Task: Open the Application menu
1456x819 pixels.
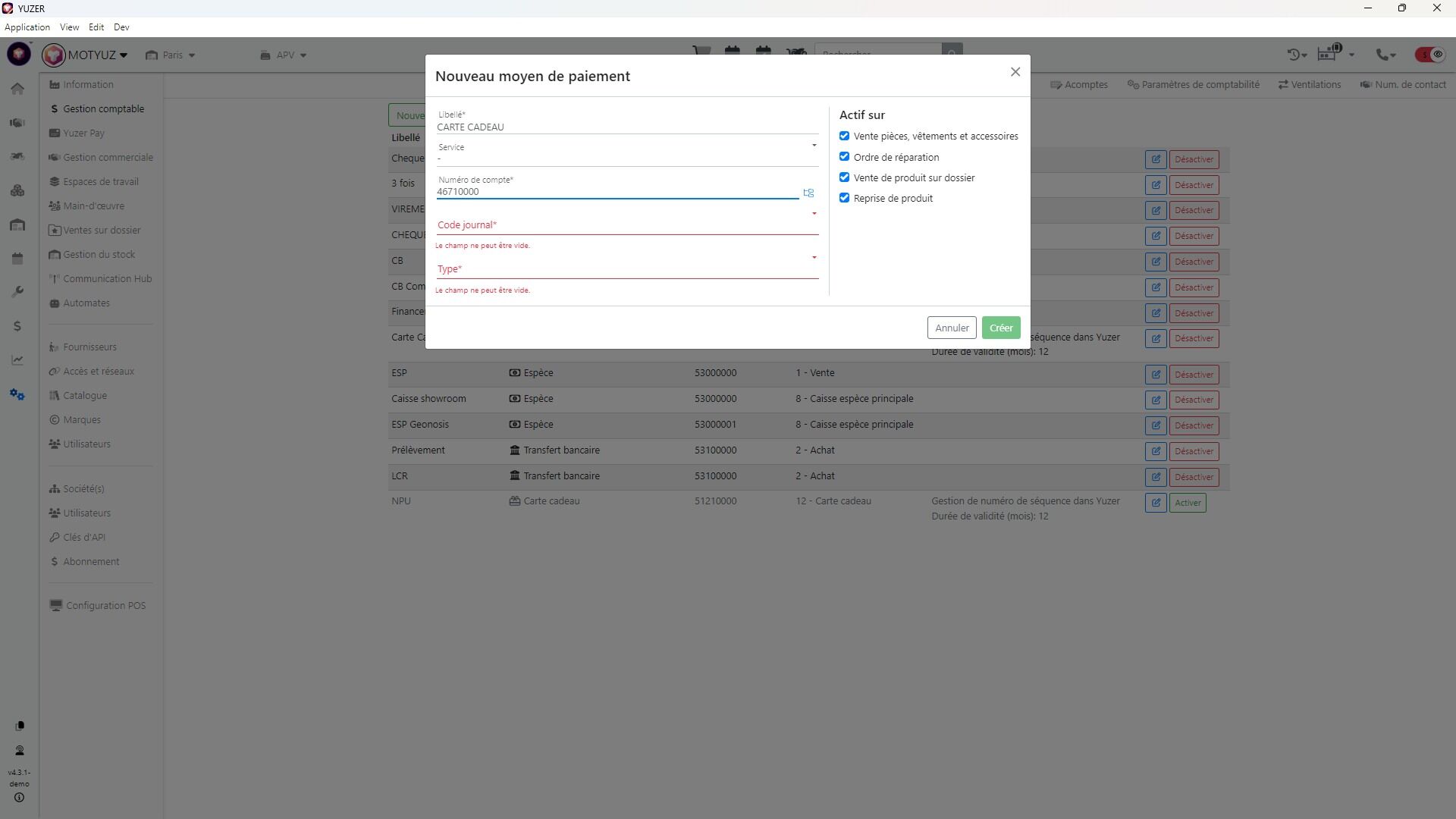Action: pyautogui.click(x=27, y=27)
